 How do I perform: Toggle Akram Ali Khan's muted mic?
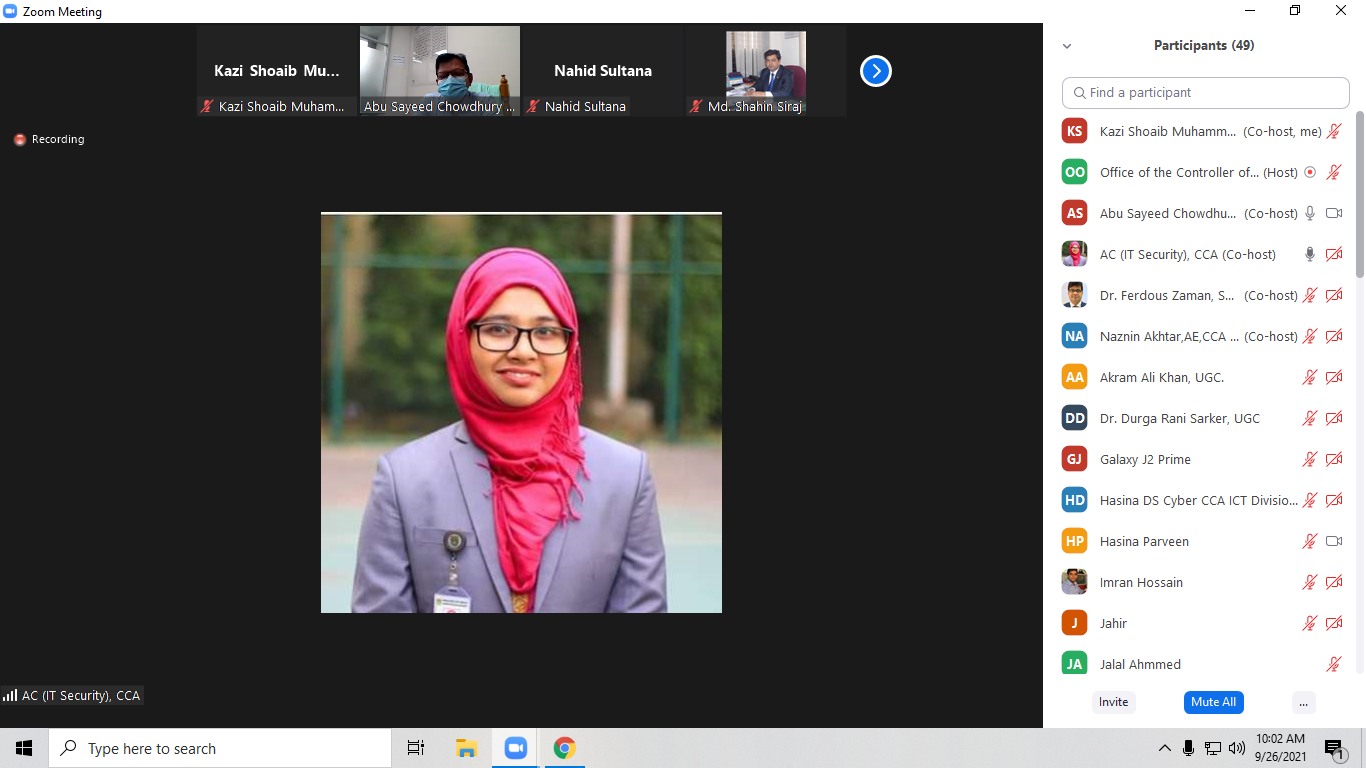click(1309, 377)
